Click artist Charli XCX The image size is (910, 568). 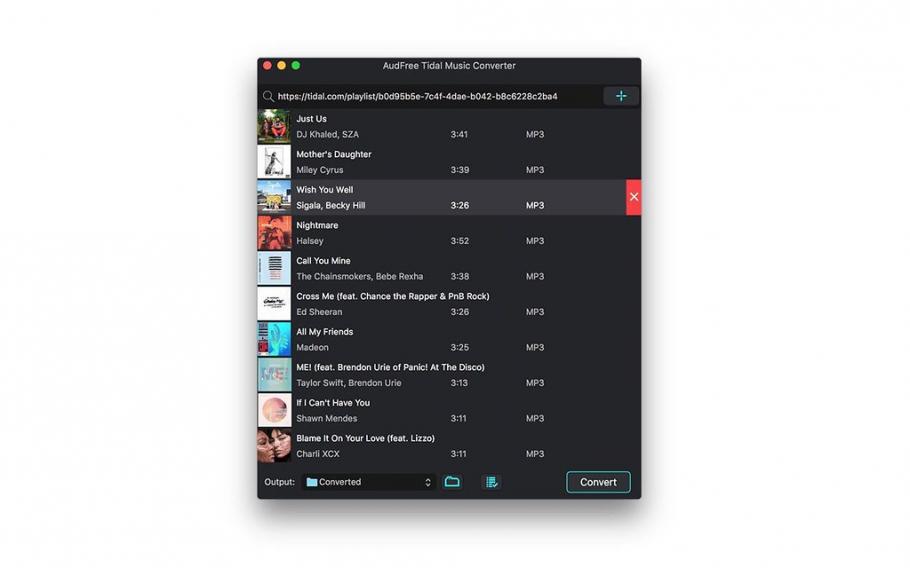pyautogui.click(x=318, y=454)
